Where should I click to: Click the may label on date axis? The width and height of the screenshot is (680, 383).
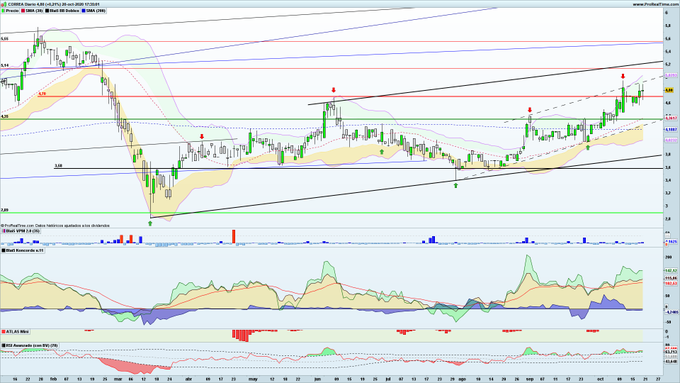point(253,379)
